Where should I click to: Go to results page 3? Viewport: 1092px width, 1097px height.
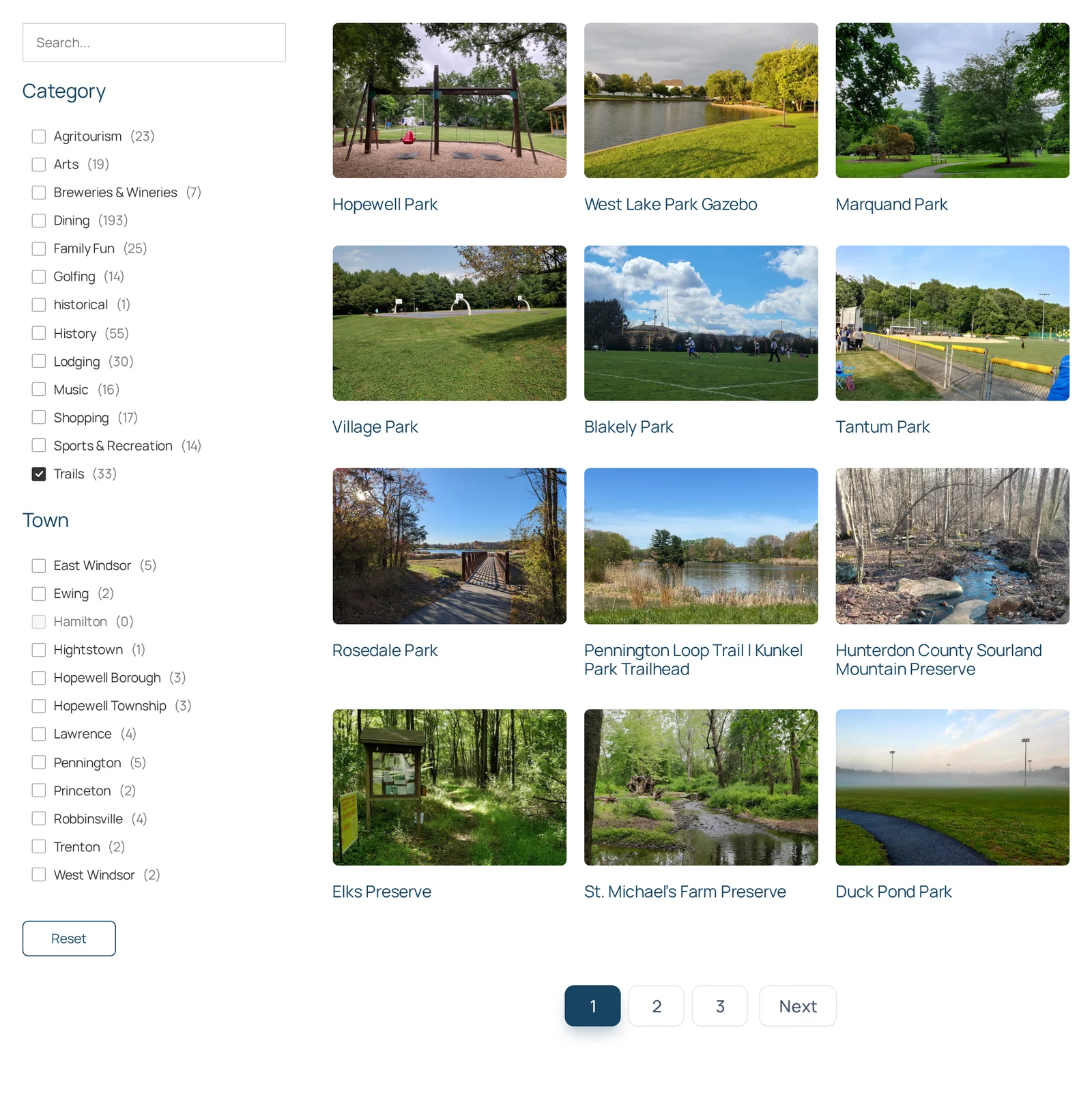[x=720, y=1006]
